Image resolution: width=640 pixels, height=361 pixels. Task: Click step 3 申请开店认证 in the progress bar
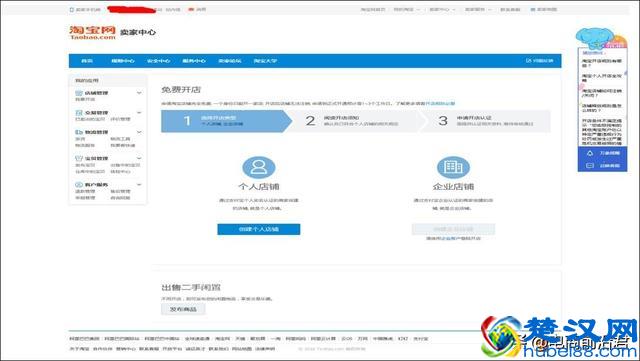pos(486,121)
